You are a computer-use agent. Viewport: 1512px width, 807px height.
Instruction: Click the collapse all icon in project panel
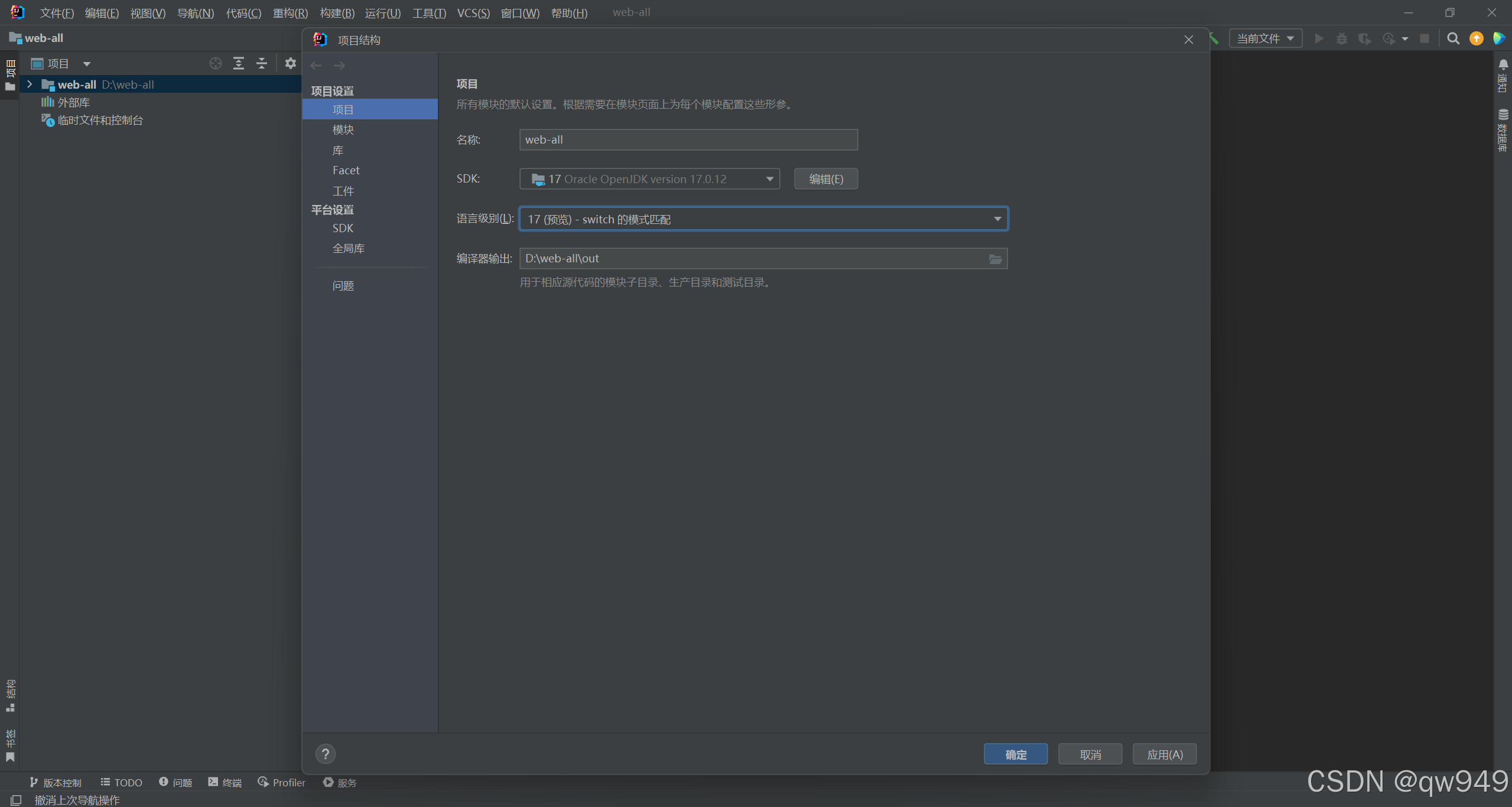[x=262, y=63]
